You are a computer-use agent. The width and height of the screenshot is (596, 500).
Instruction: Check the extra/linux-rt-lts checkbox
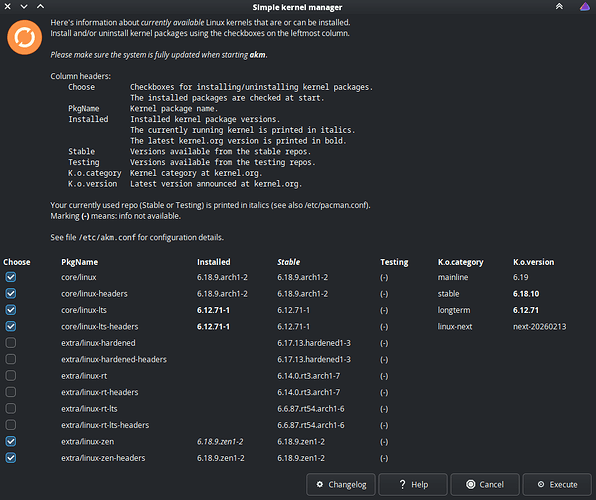(11, 409)
